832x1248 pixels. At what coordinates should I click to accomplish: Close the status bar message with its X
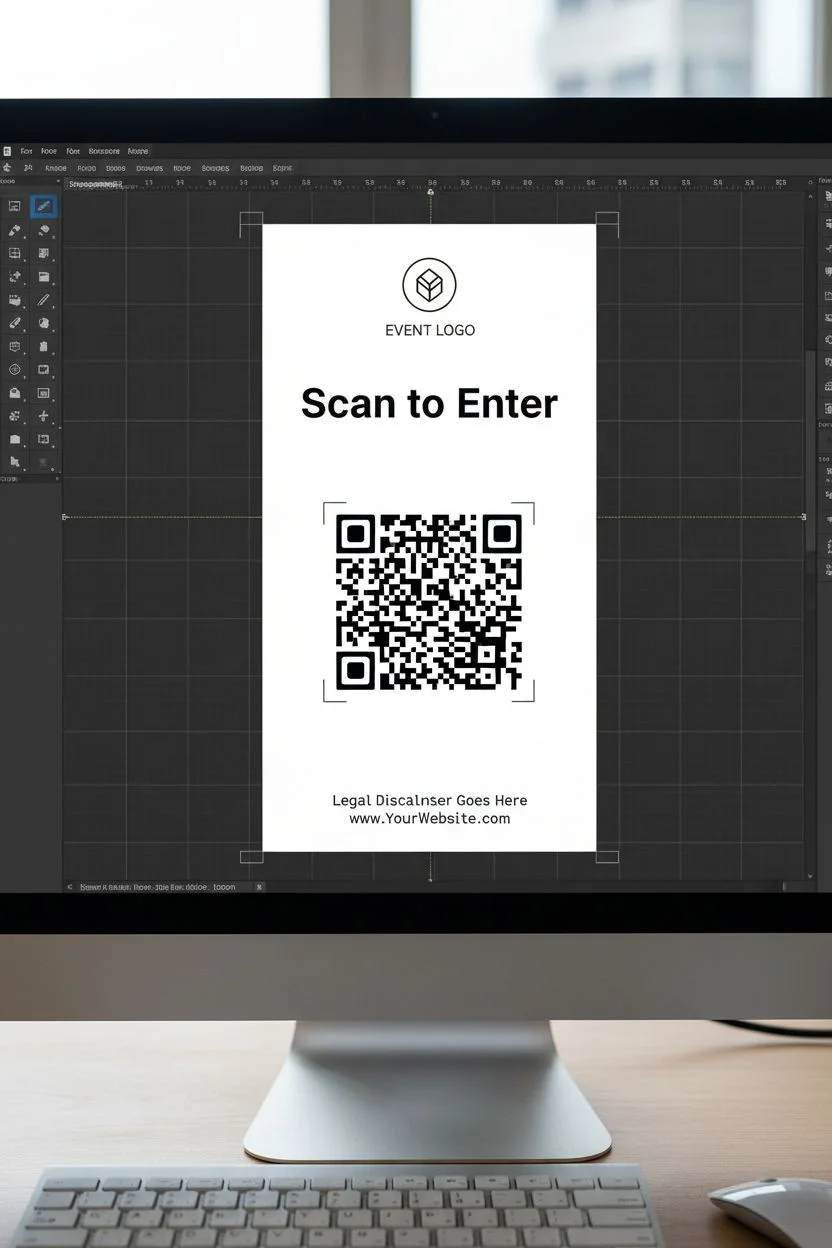[x=260, y=886]
